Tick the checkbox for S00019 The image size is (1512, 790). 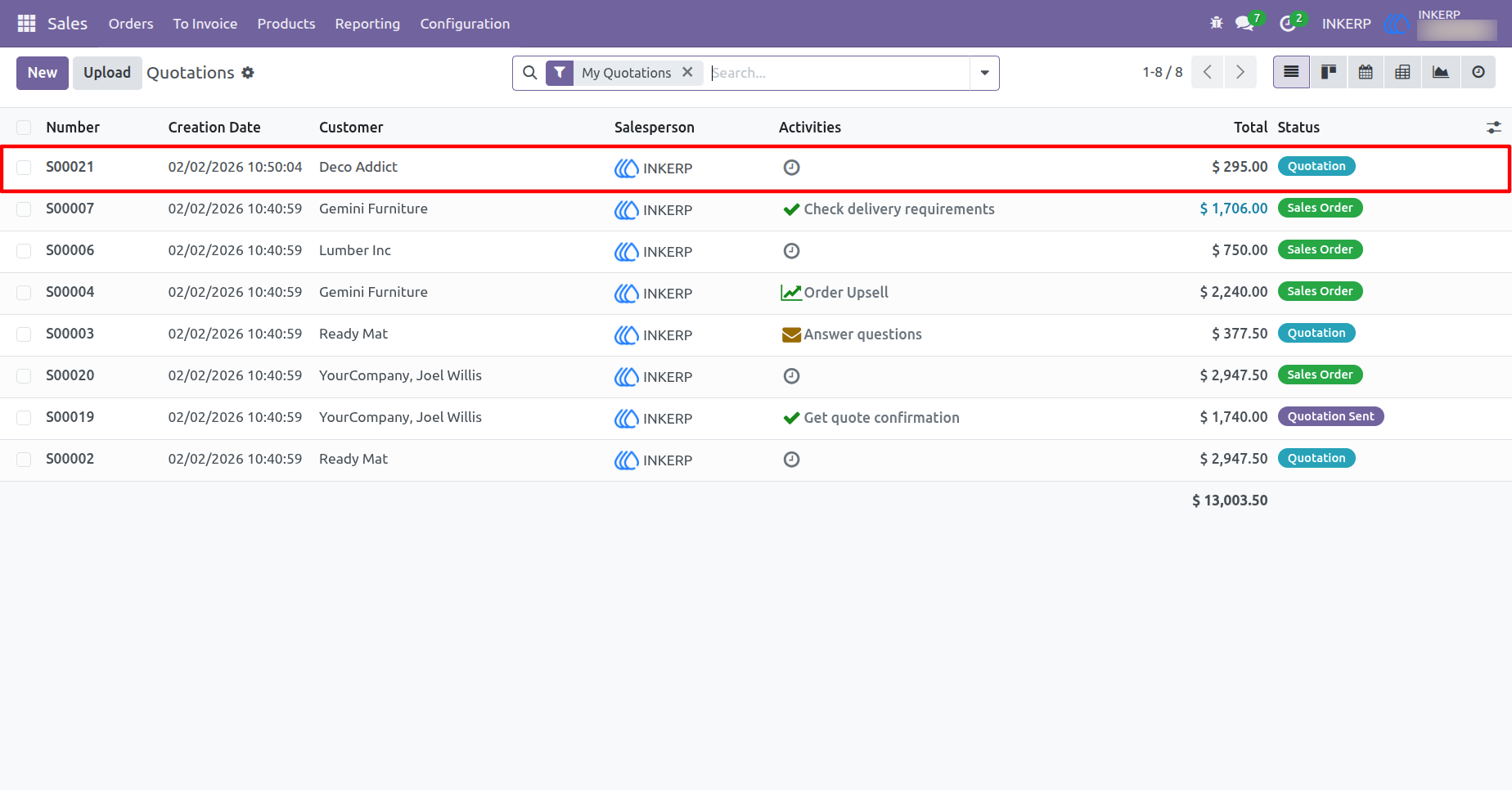[24, 418]
